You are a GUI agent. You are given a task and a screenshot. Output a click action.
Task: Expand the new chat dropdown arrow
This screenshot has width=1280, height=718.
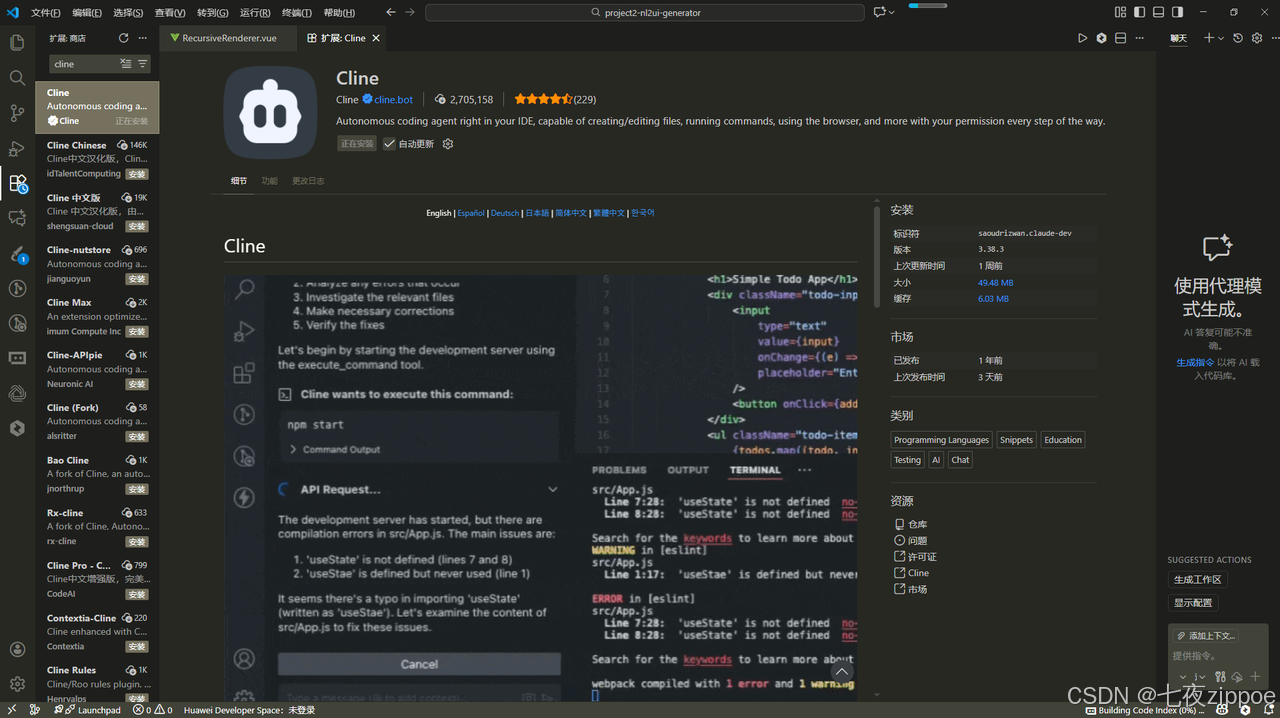(x=1221, y=38)
